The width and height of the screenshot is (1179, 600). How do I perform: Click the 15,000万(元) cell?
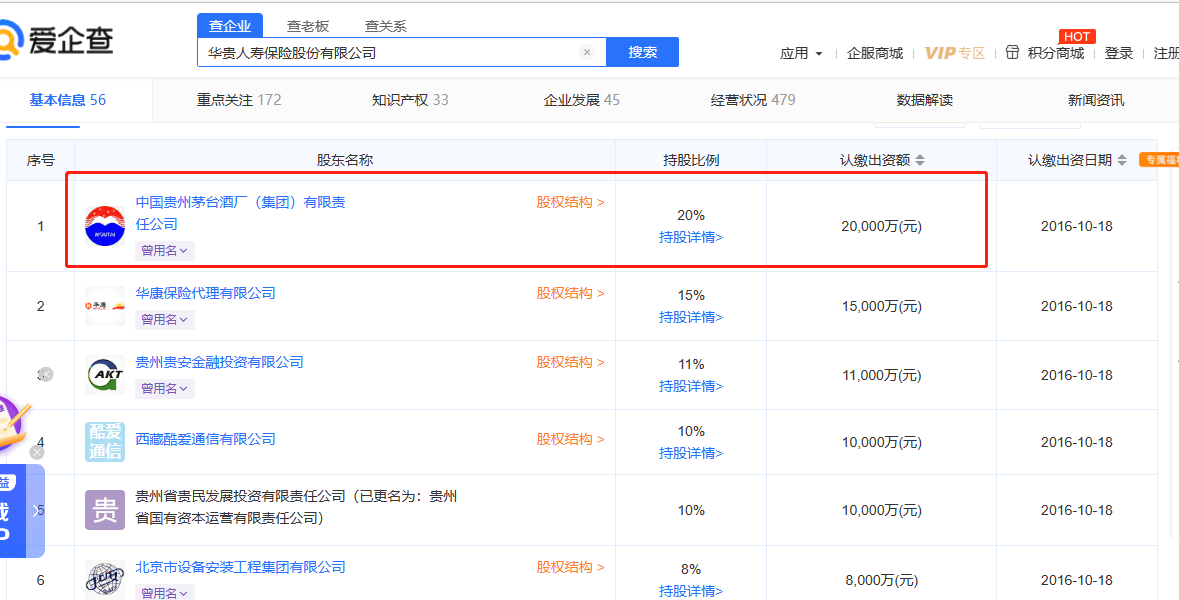[x=881, y=306]
